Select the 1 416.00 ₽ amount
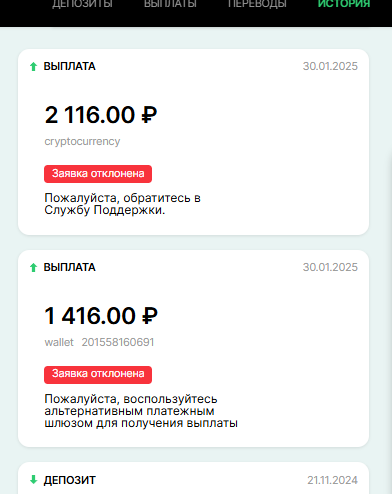This screenshot has height=494, width=392. pyautogui.click(x=101, y=316)
